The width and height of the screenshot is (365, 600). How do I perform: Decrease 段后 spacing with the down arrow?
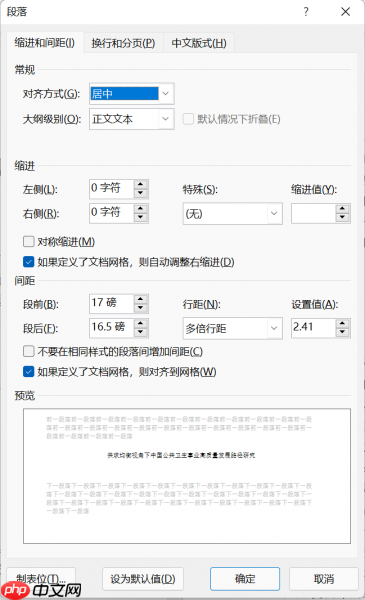click(x=141, y=332)
